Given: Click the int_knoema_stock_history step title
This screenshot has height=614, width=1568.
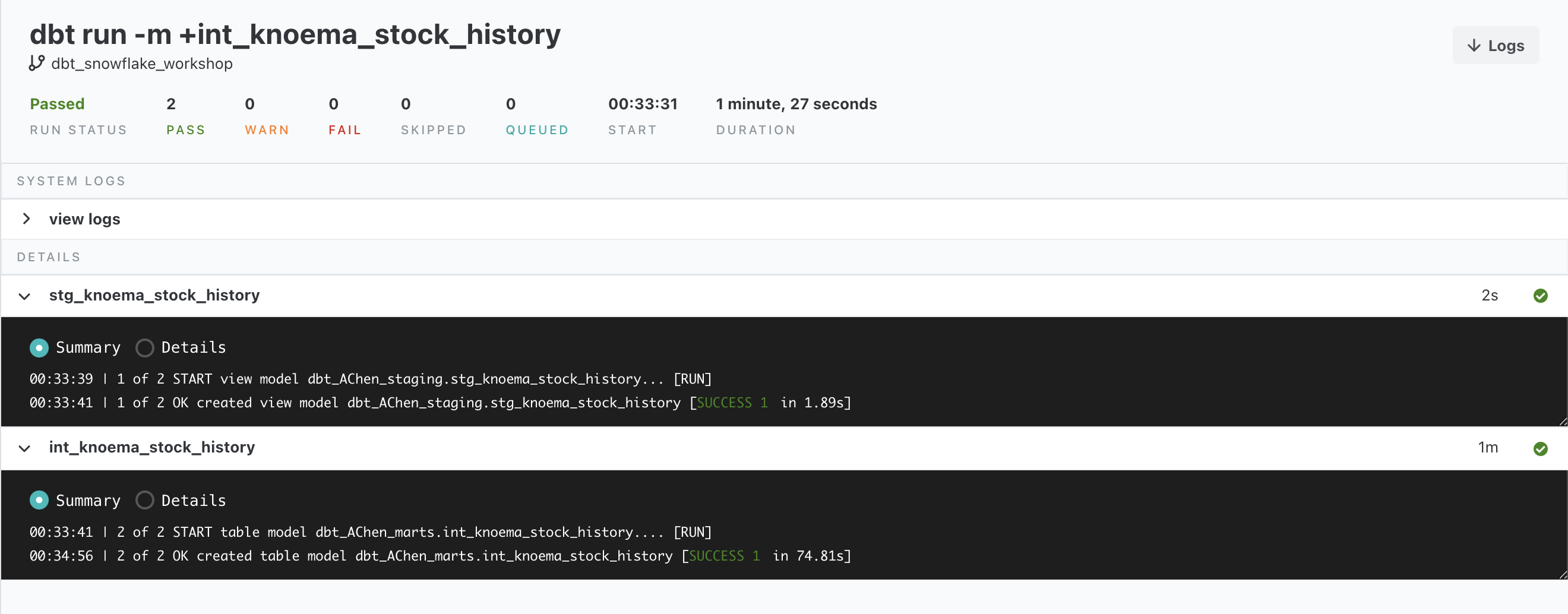Looking at the screenshot, I should [x=151, y=447].
